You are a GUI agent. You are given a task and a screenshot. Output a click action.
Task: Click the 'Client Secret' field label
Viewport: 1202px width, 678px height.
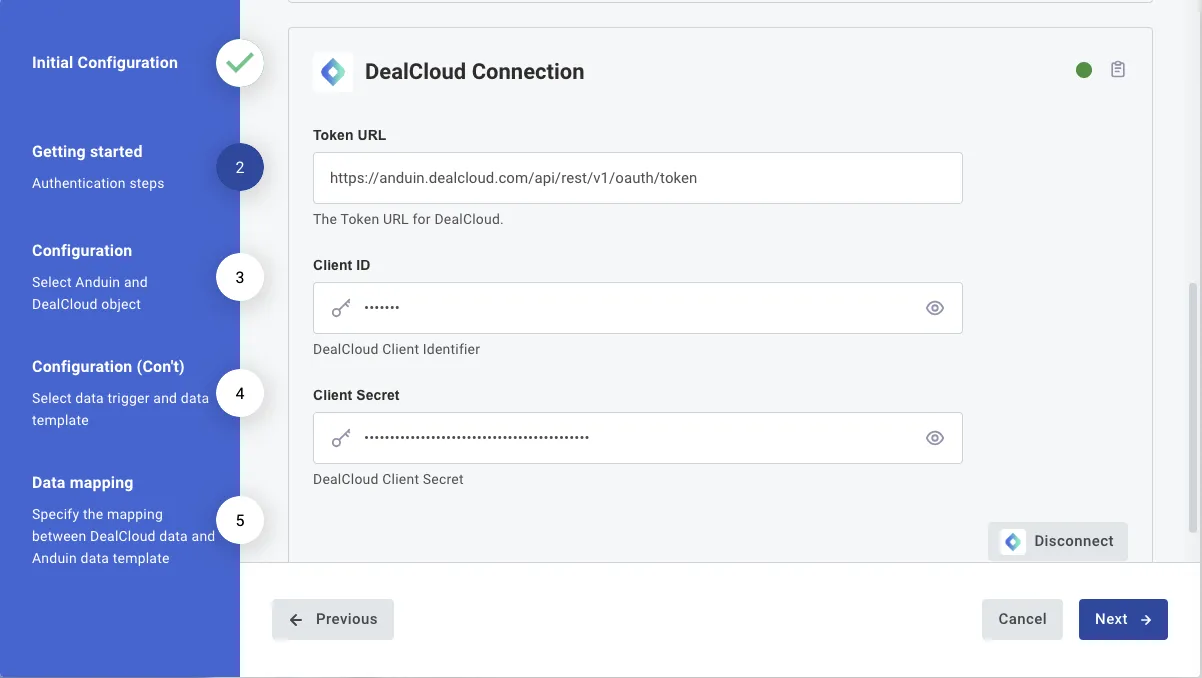click(x=356, y=395)
